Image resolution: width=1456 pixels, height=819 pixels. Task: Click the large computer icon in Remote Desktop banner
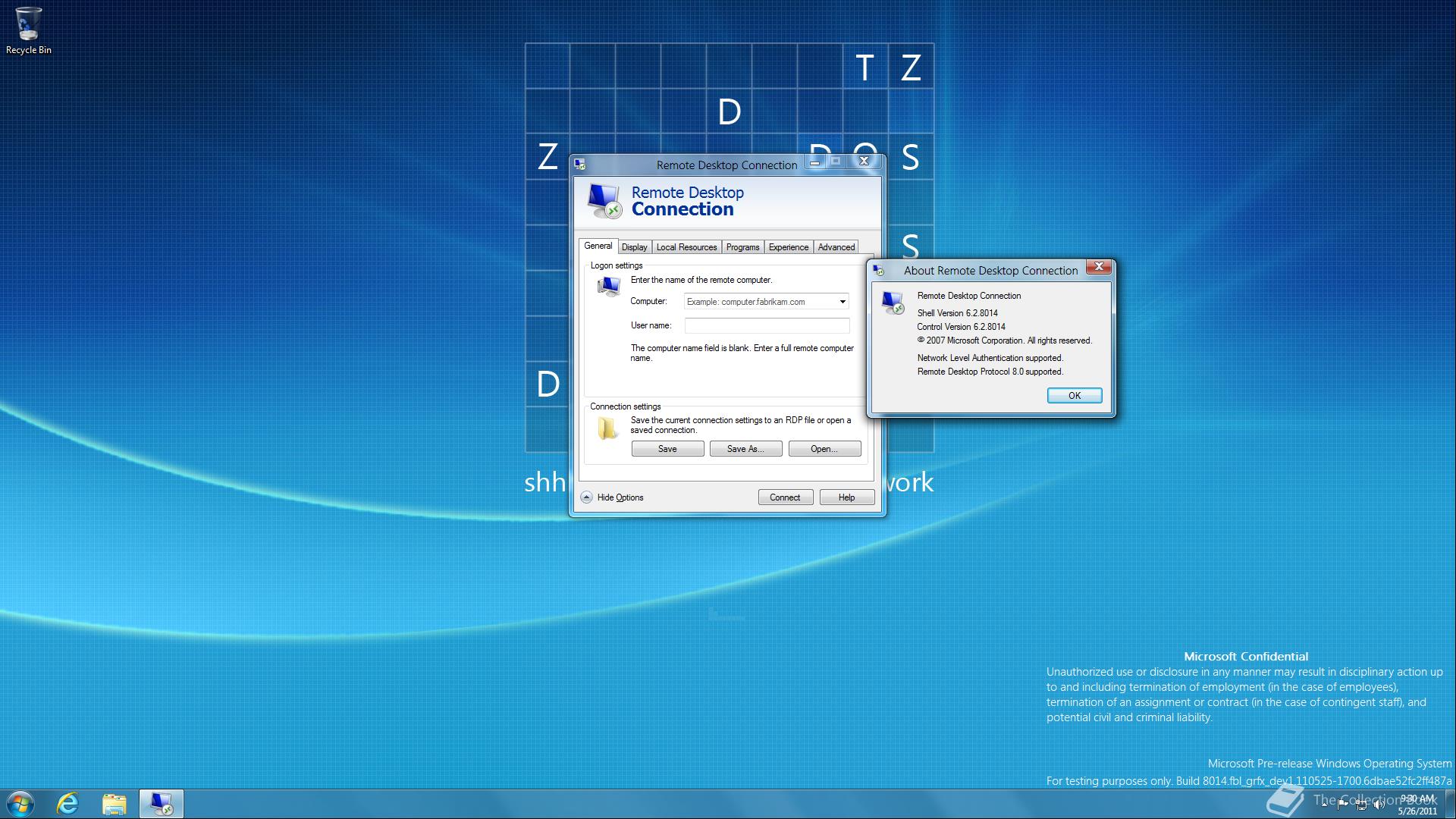604,201
